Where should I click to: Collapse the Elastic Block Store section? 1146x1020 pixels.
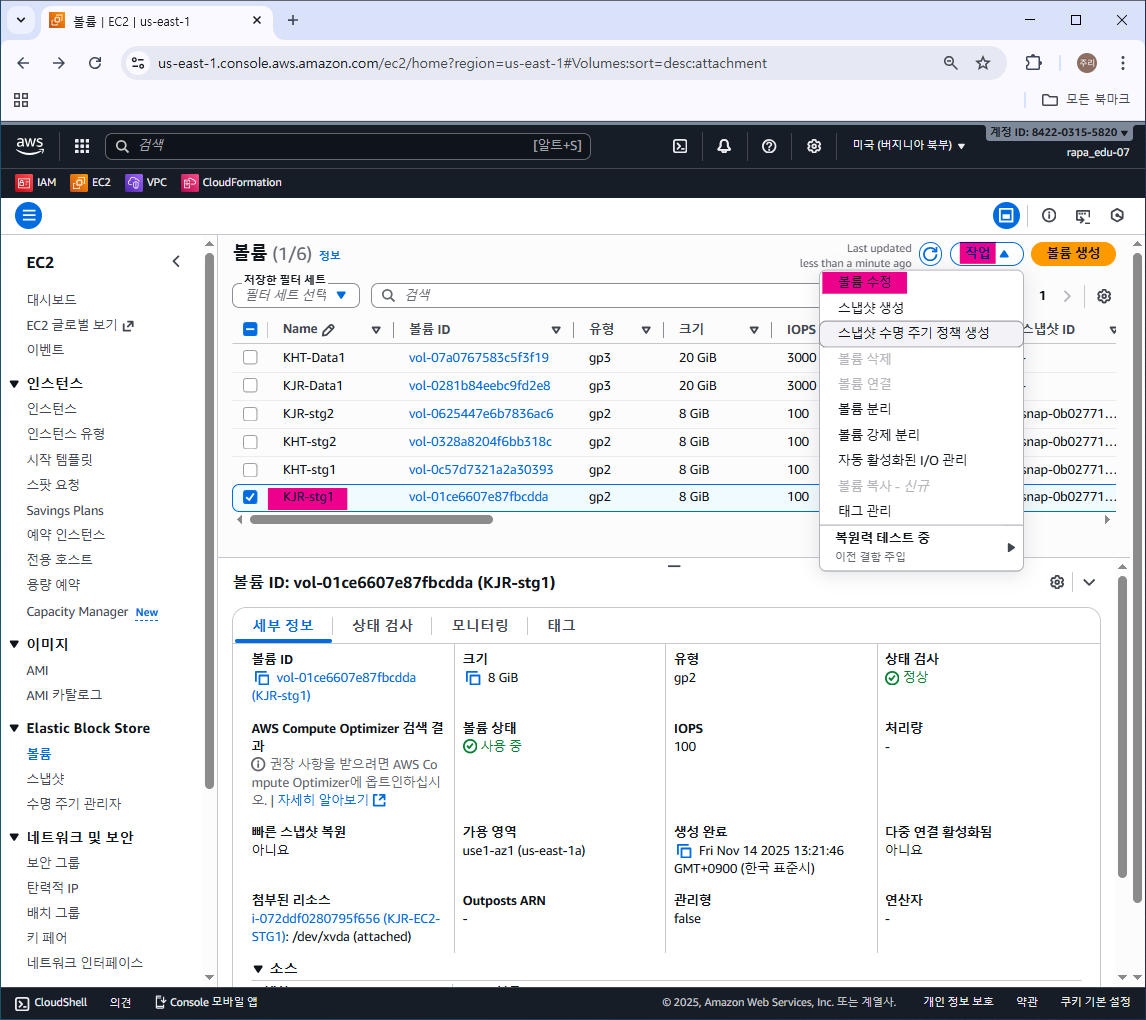point(14,728)
